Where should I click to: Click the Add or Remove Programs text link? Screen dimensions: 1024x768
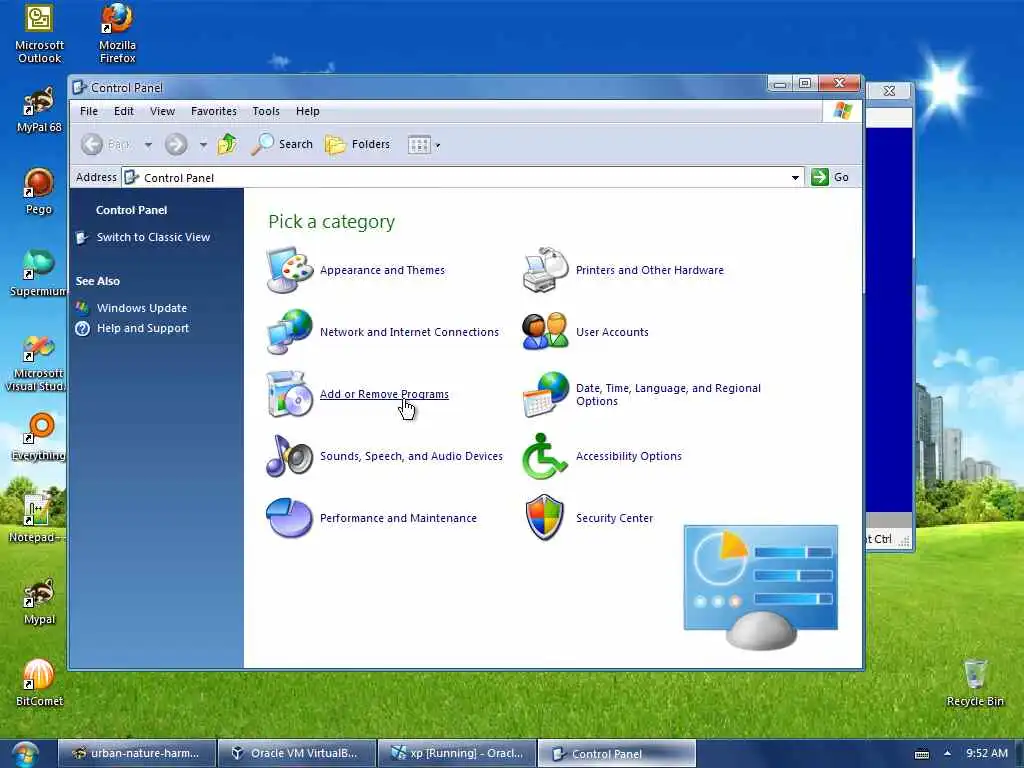click(384, 394)
